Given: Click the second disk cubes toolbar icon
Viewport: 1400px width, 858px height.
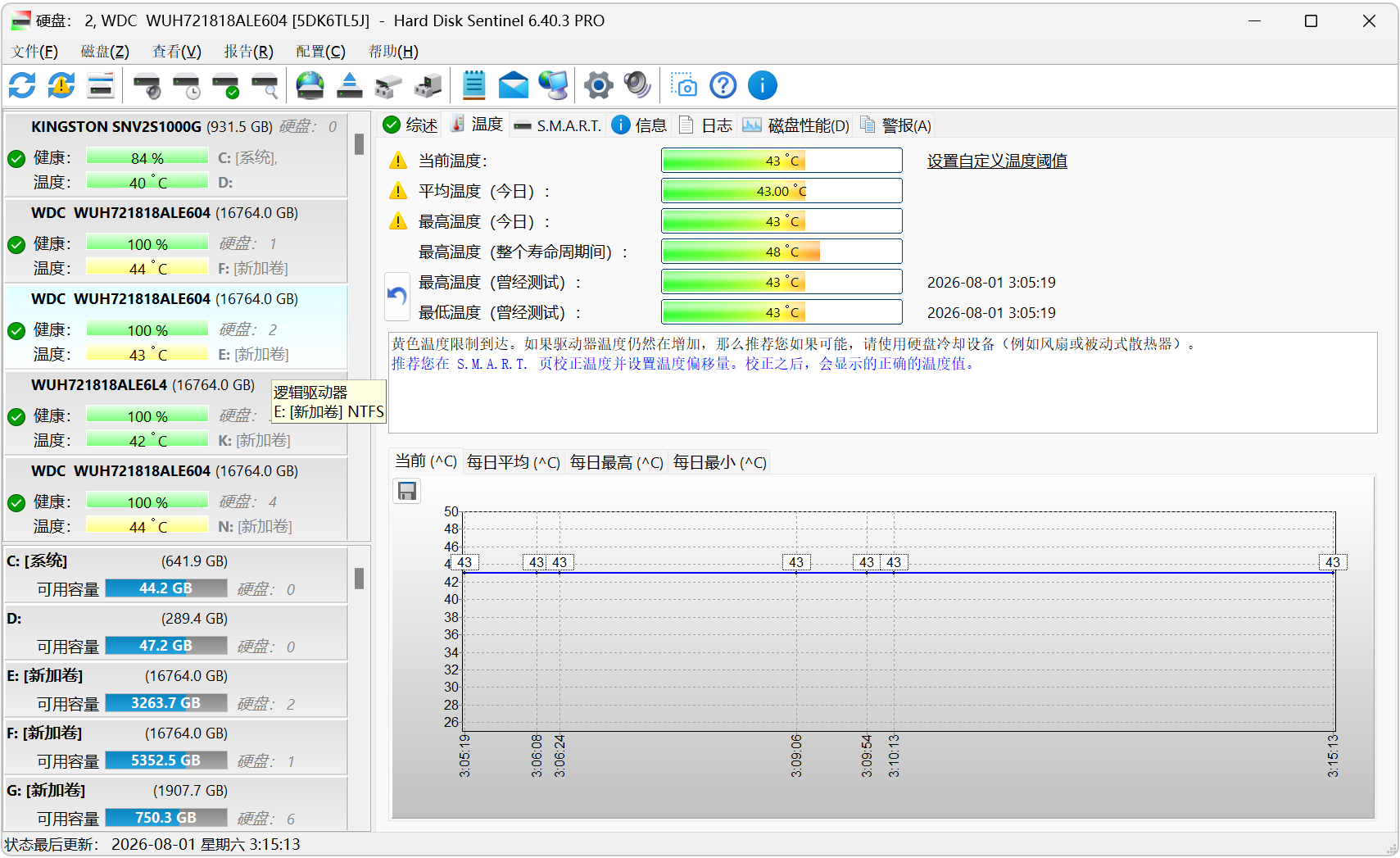Looking at the screenshot, I should tap(428, 85).
